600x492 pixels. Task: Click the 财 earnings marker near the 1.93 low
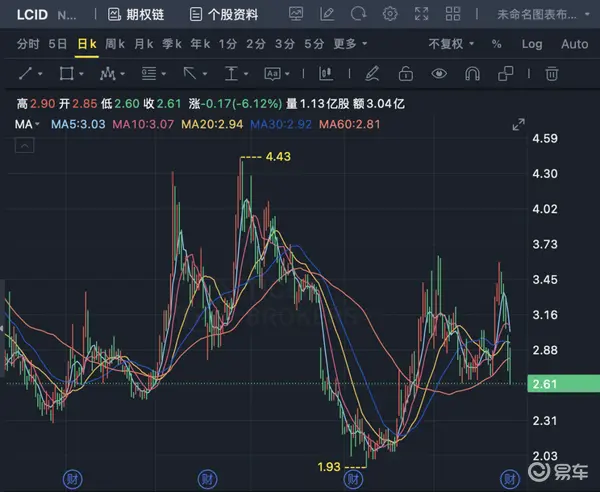point(353,479)
